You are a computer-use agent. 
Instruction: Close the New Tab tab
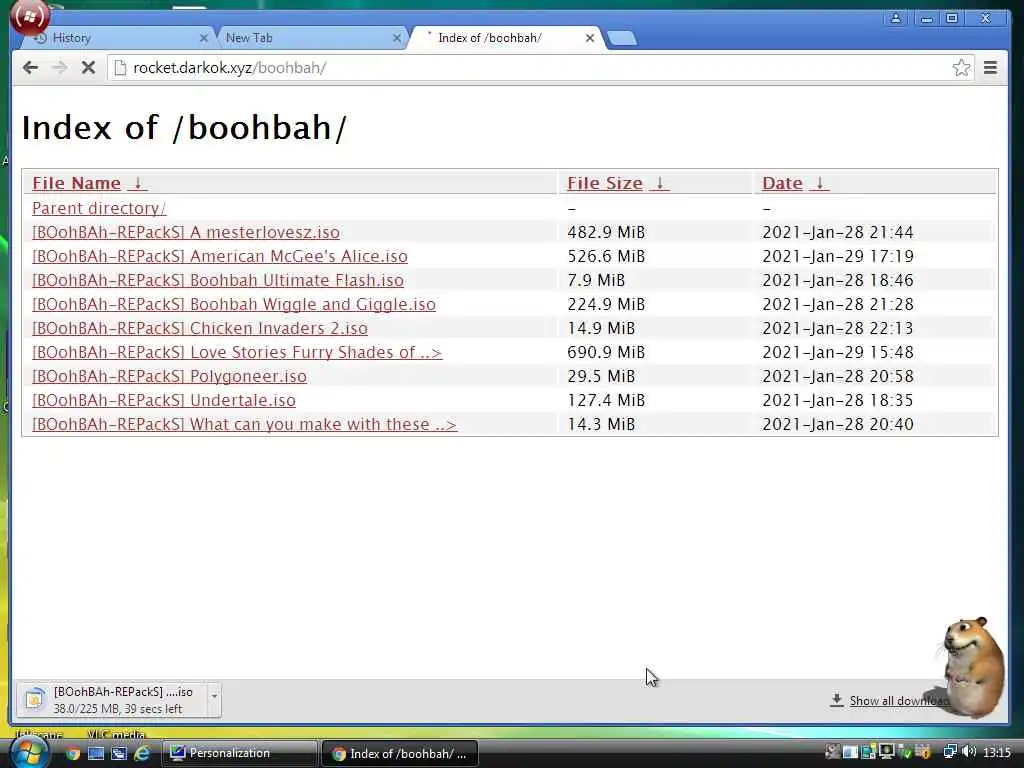(x=396, y=38)
